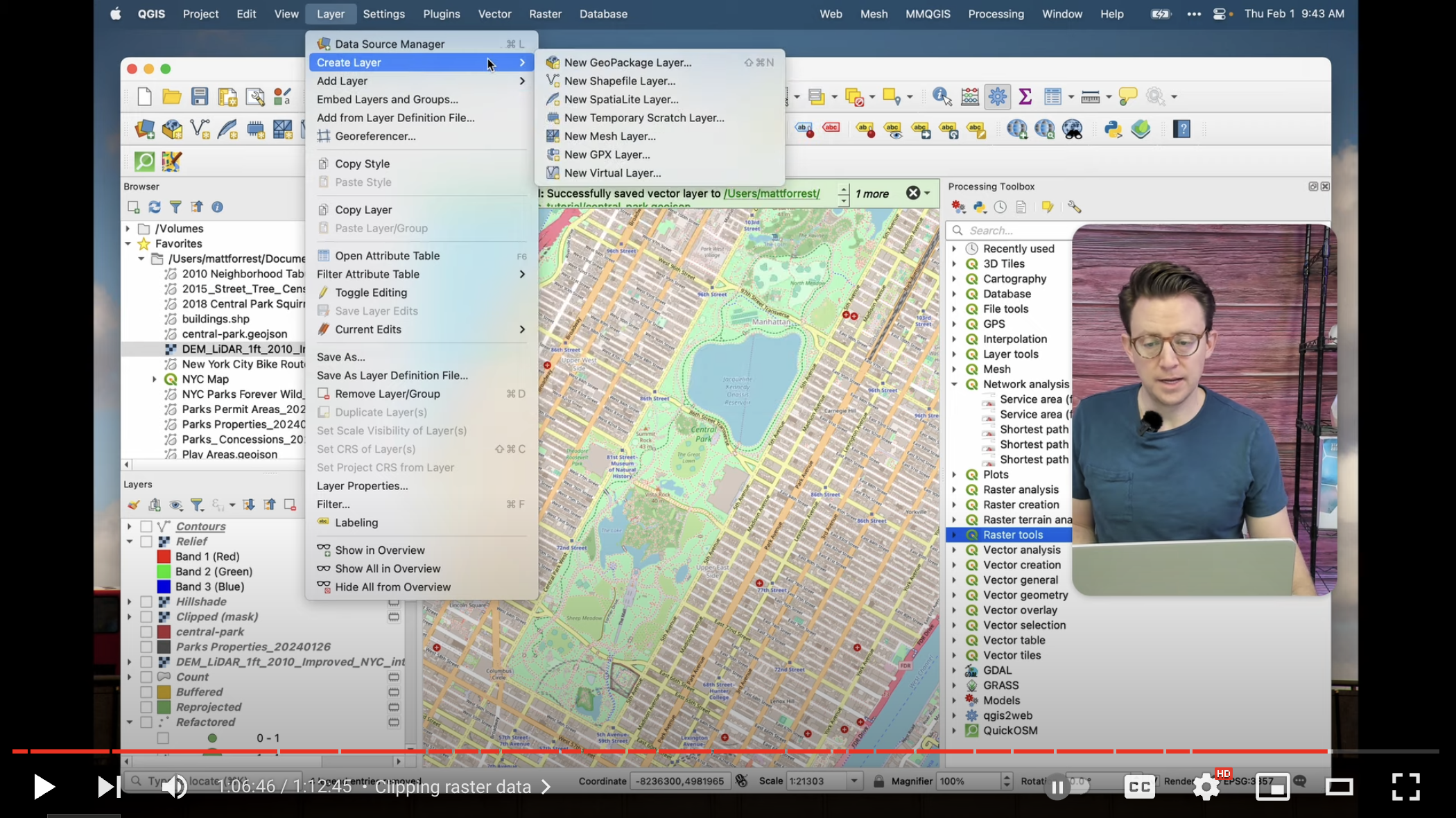The height and width of the screenshot is (818, 1456).
Task: Toggle the Hillshade layer visibility checkbox
Action: [x=146, y=602]
